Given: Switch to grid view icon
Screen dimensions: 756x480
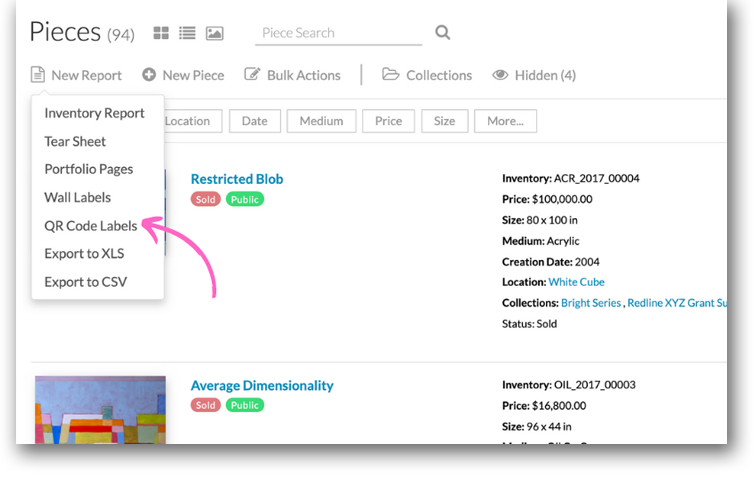Looking at the screenshot, I should click(161, 33).
